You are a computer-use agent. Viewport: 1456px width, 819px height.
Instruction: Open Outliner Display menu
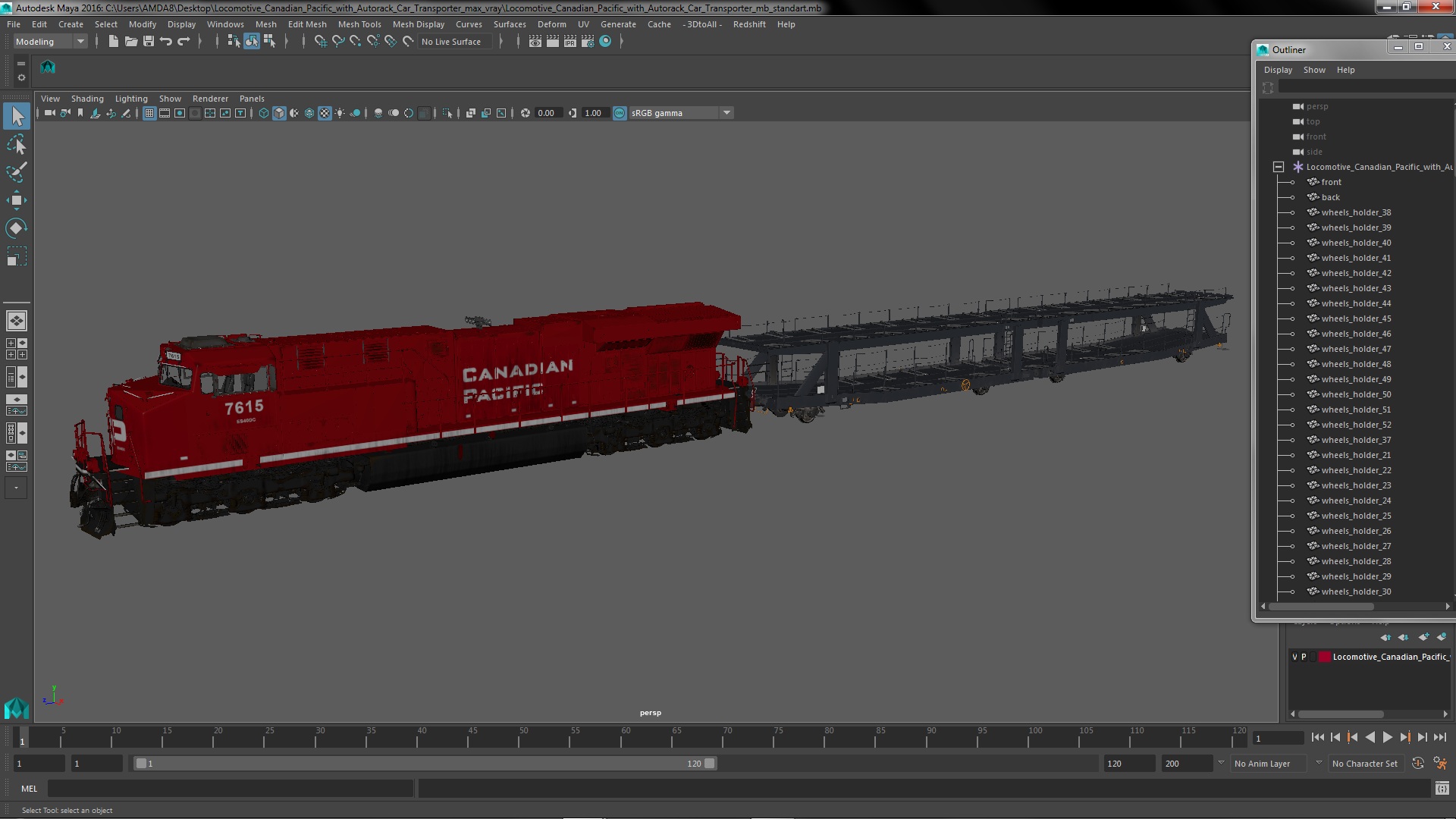click(x=1278, y=70)
